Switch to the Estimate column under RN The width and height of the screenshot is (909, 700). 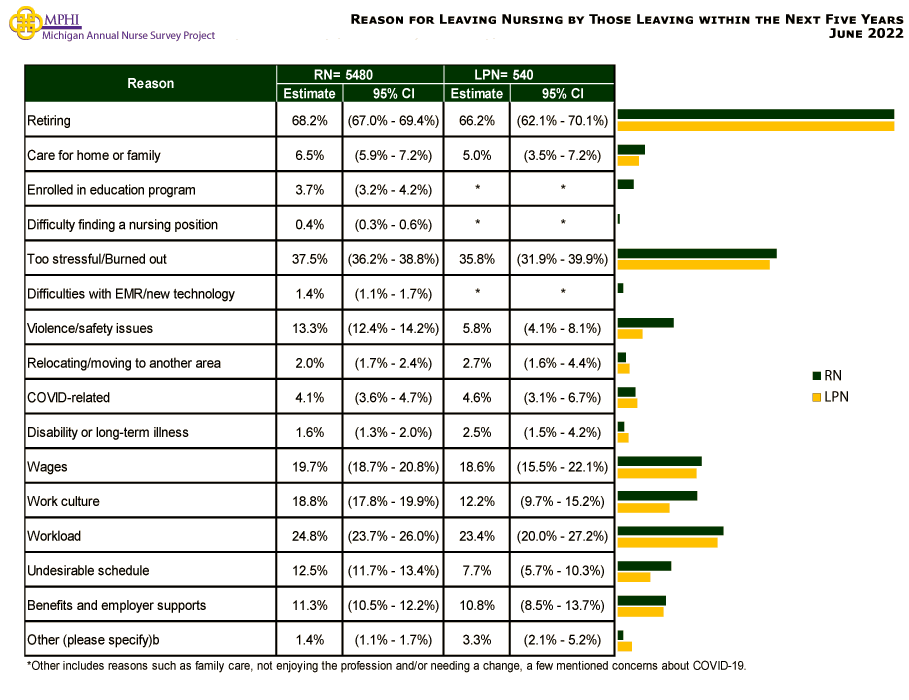click(309, 93)
